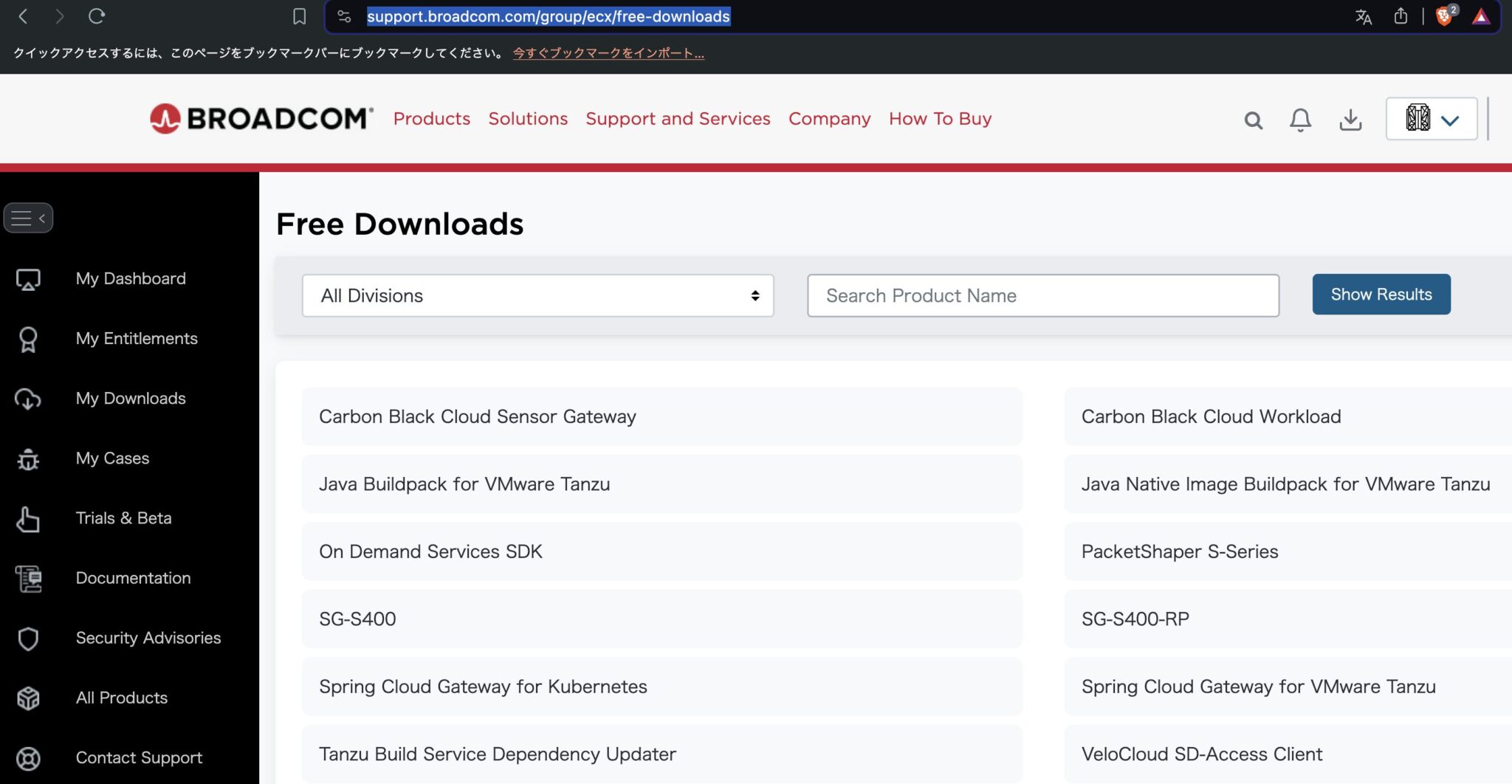Open the user profile avatar dropdown
1512x784 pixels.
(x=1431, y=119)
